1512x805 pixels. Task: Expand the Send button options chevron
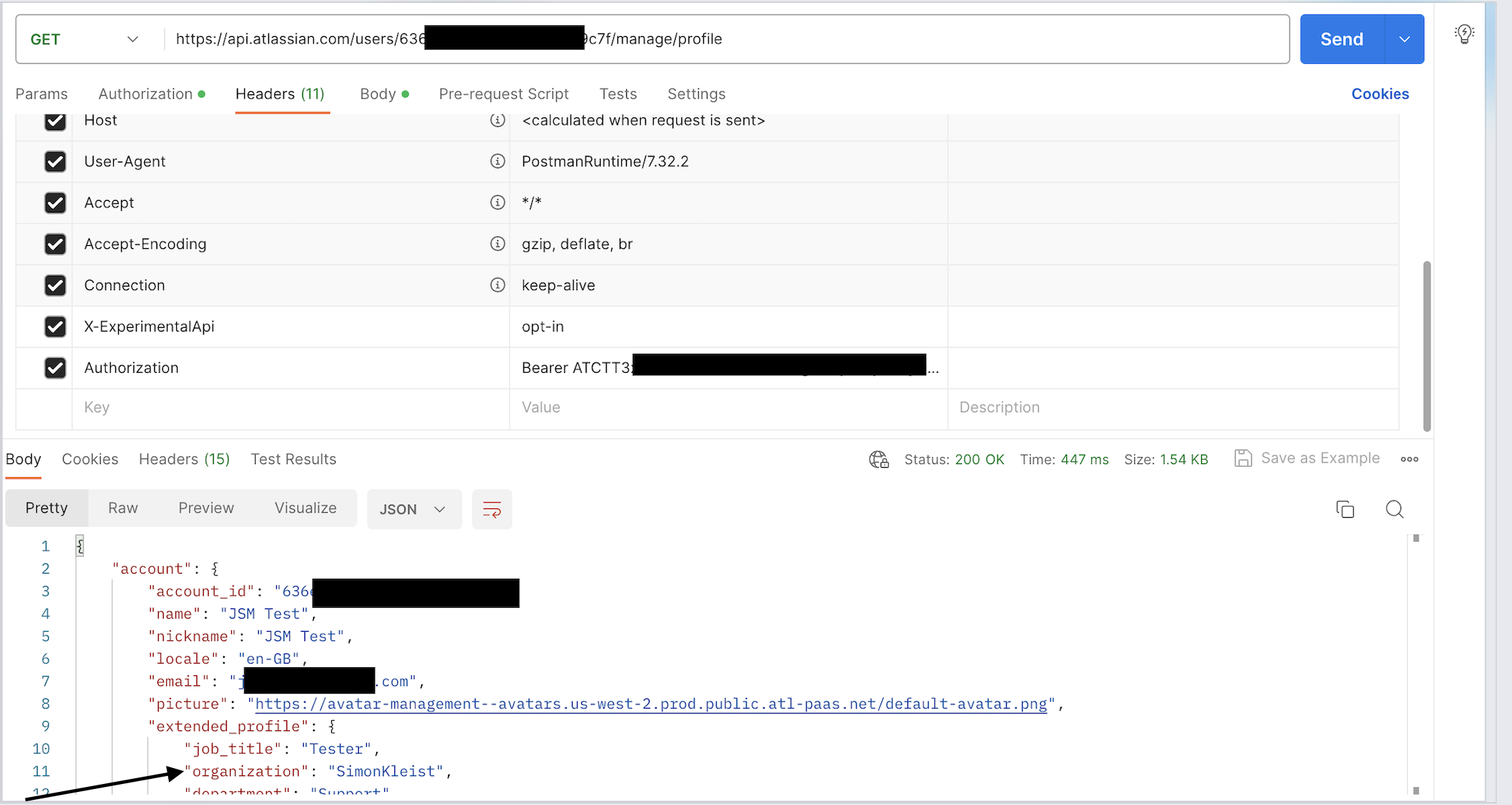click(x=1405, y=39)
